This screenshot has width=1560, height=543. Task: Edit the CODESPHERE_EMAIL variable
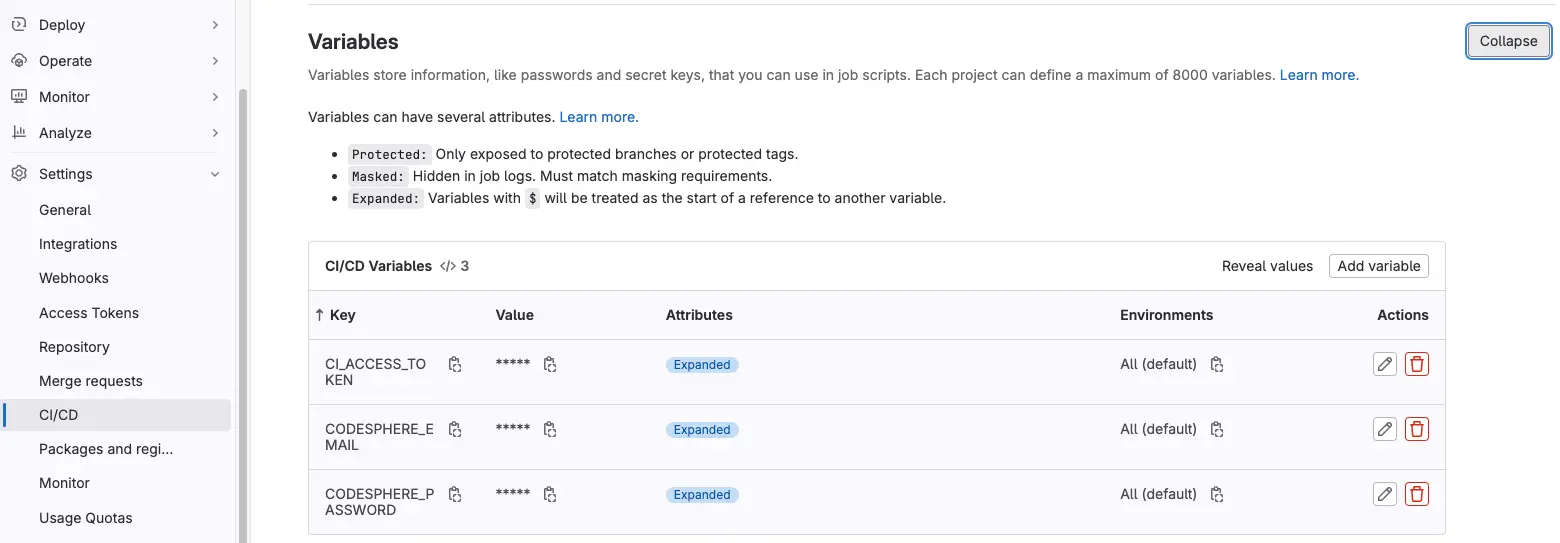1384,429
